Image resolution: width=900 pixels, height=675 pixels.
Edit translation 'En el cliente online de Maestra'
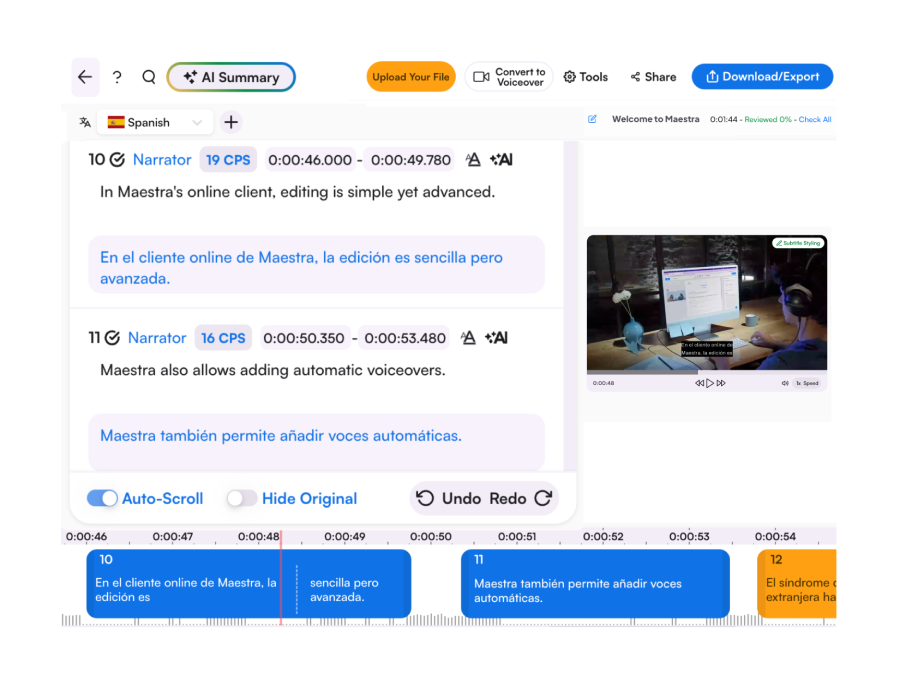316,265
